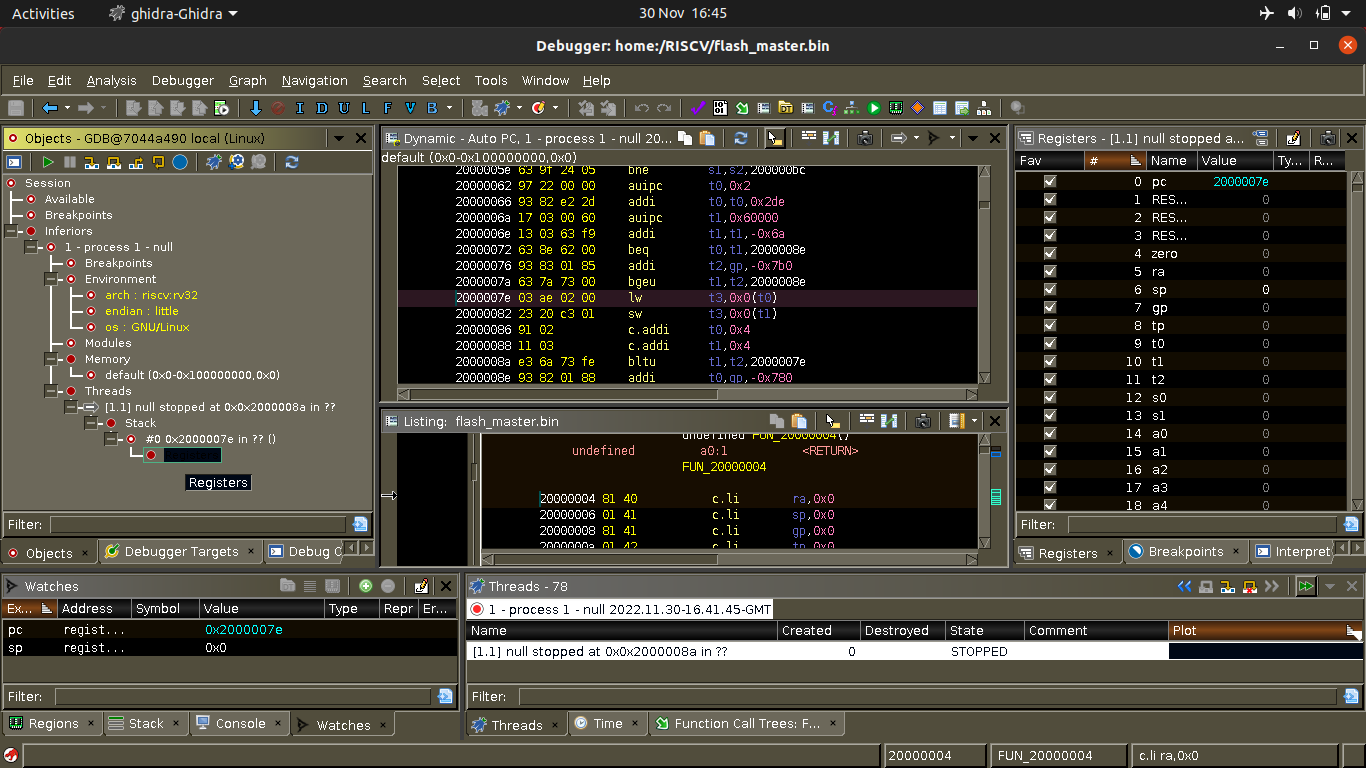Set a software breakpoint with the B icon
1366x768 pixels.
click(x=433, y=107)
